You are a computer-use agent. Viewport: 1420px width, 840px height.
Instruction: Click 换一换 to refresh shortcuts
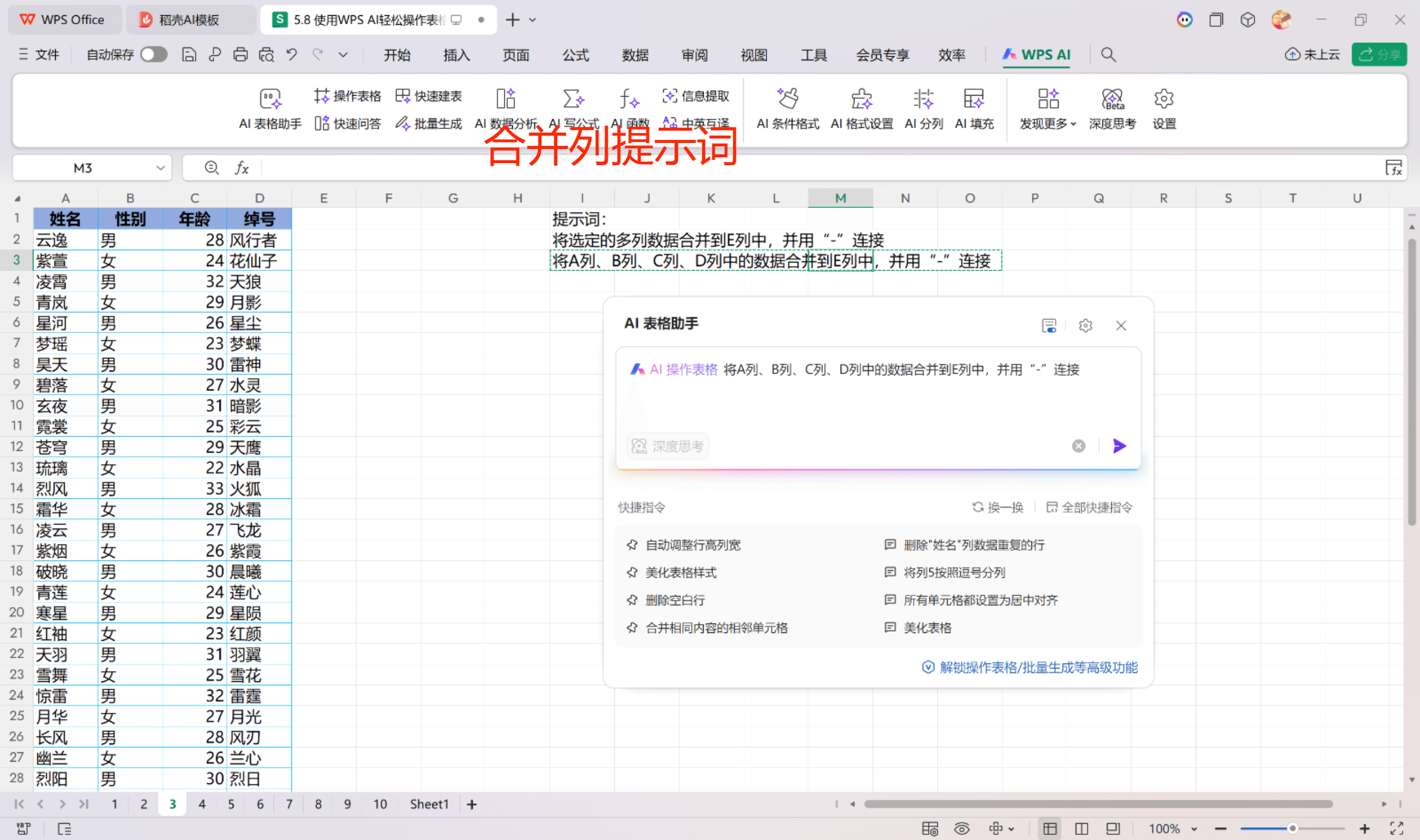(x=998, y=507)
